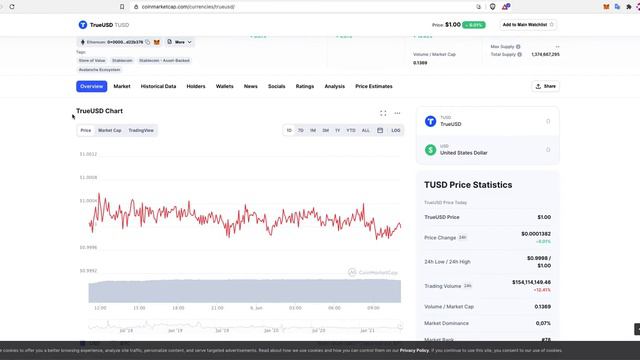Click the $154,114,149.46 trading volume value

click(x=531, y=282)
